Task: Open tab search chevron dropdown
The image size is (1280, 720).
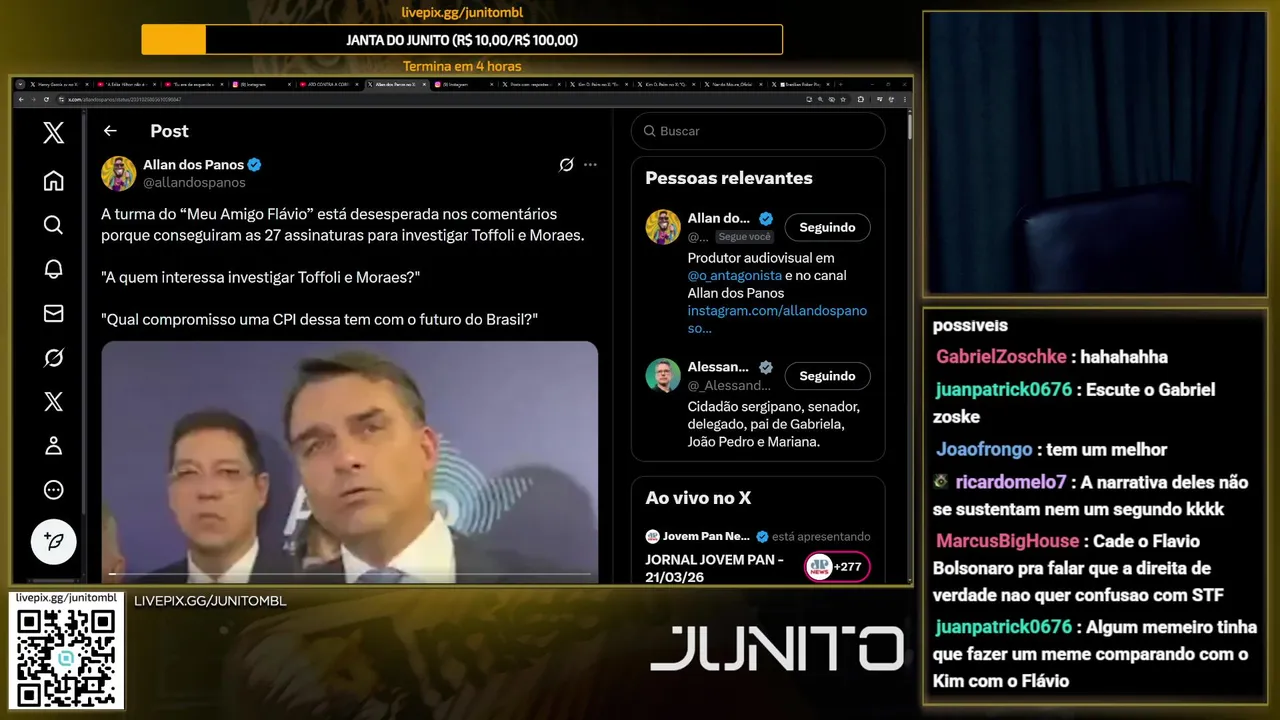Action: click(20, 84)
